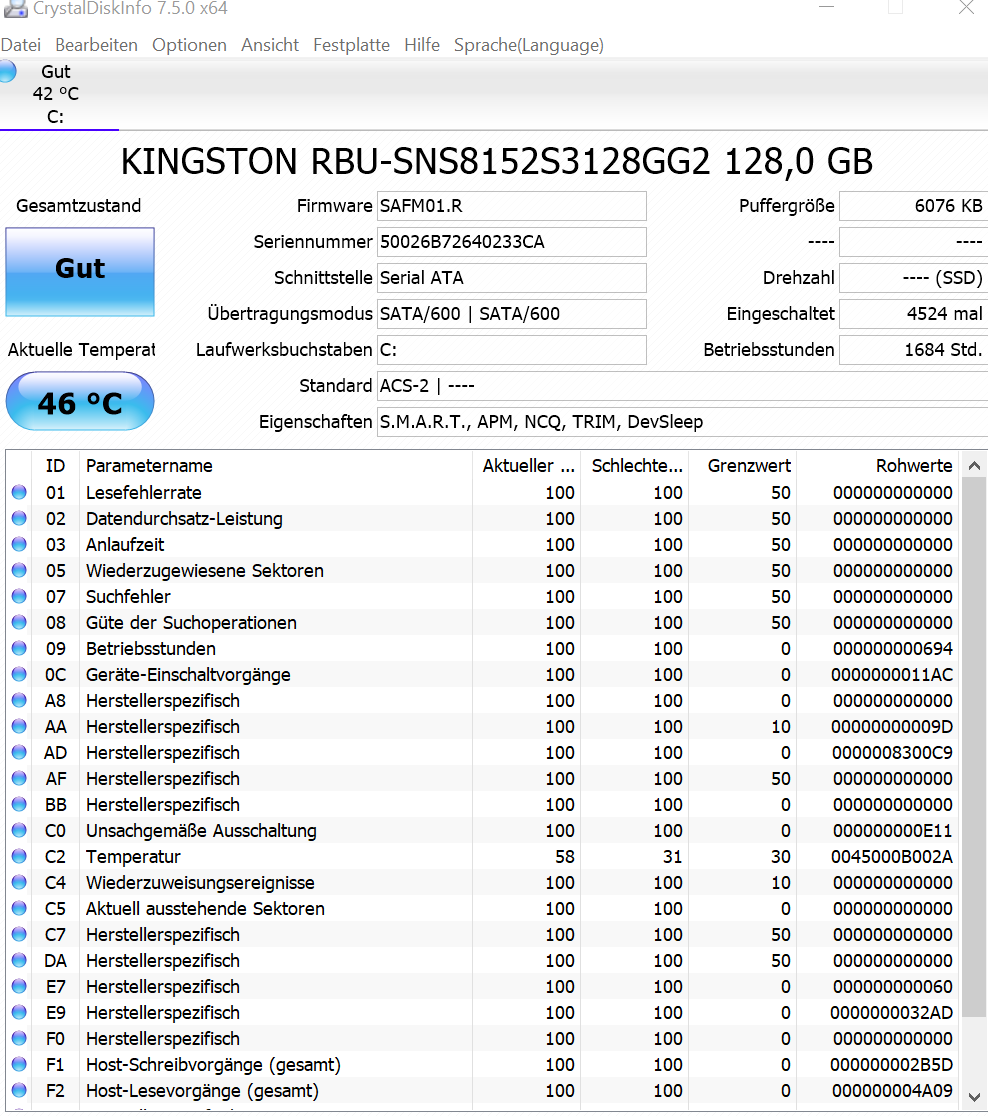This screenshot has height=1116, width=988.
Task: Click the Schlechte... column header
Action: click(636, 465)
